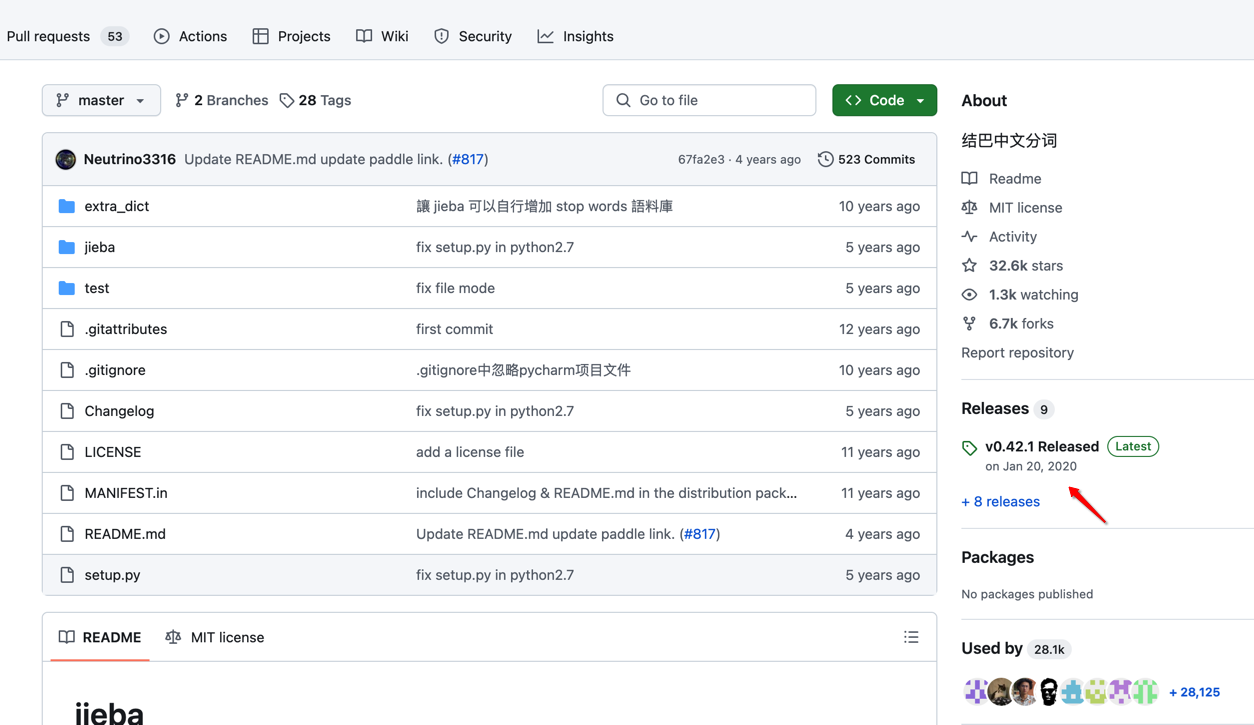Open the extra_dict folder
Image resolution: width=1254 pixels, height=725 pixels.
pos(117,206)
